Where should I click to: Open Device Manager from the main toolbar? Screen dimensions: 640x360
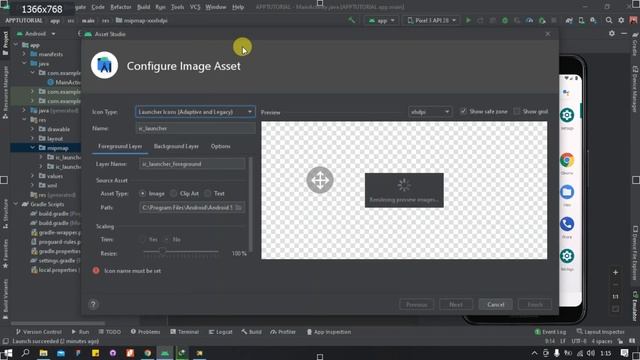pyautogui.click(x=581, y=20)
